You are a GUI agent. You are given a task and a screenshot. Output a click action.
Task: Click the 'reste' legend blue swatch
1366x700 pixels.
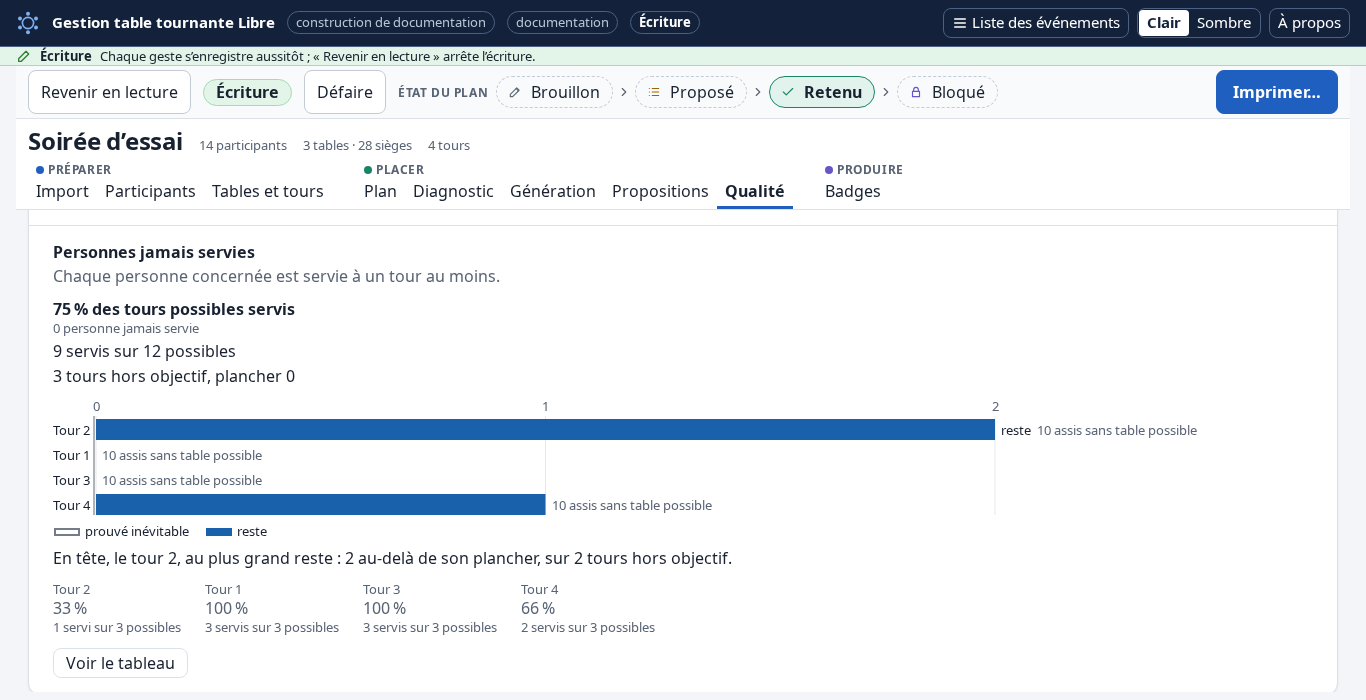pyautogui.click(x=219, y=532)
